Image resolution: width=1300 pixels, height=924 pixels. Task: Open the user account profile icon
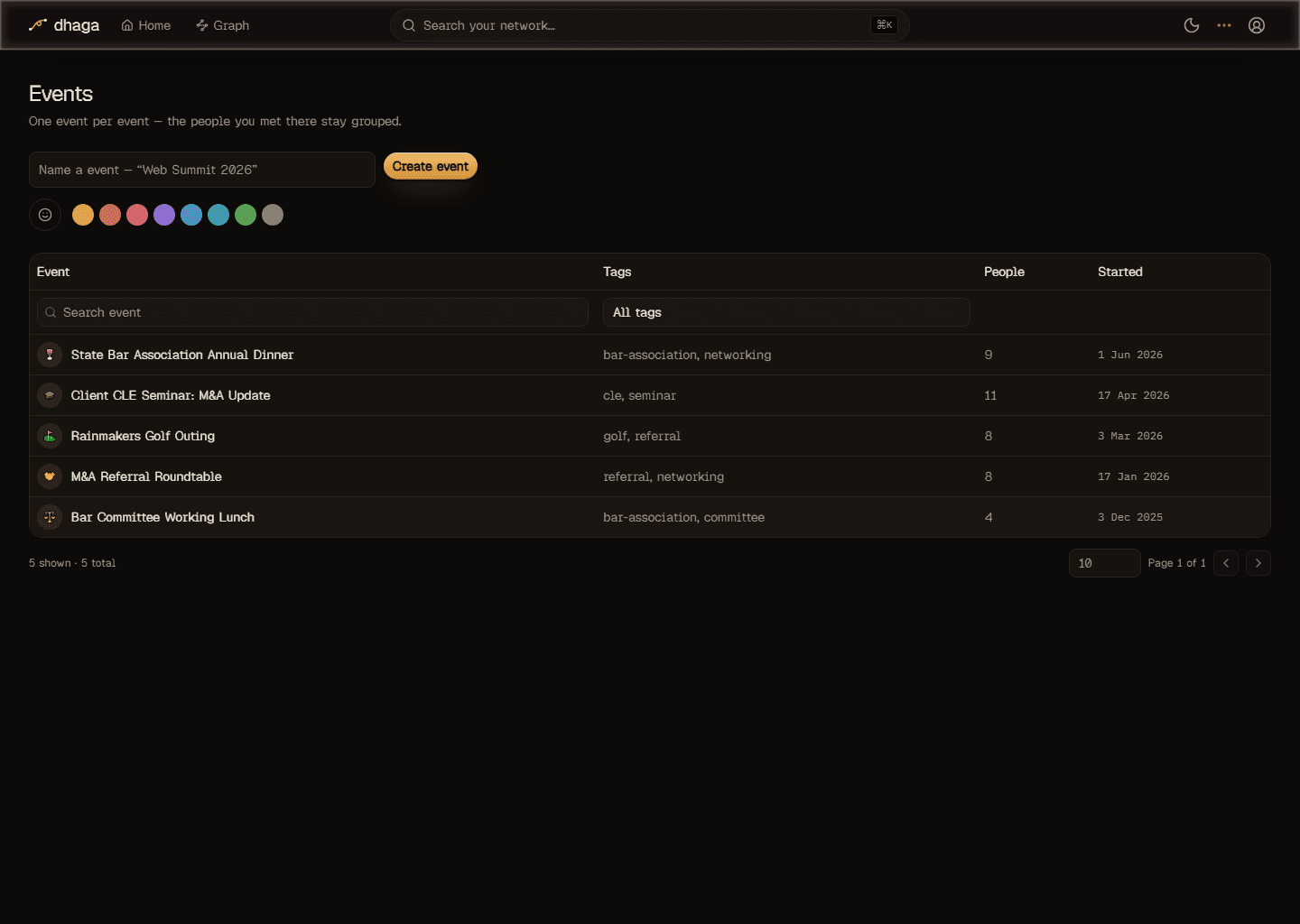click(1257, 25)
